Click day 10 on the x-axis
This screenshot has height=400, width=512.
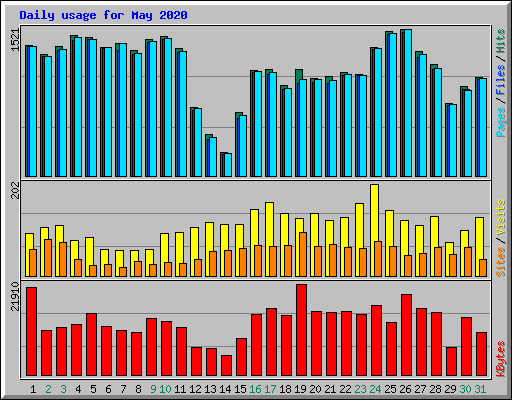[x=165, y=389]
